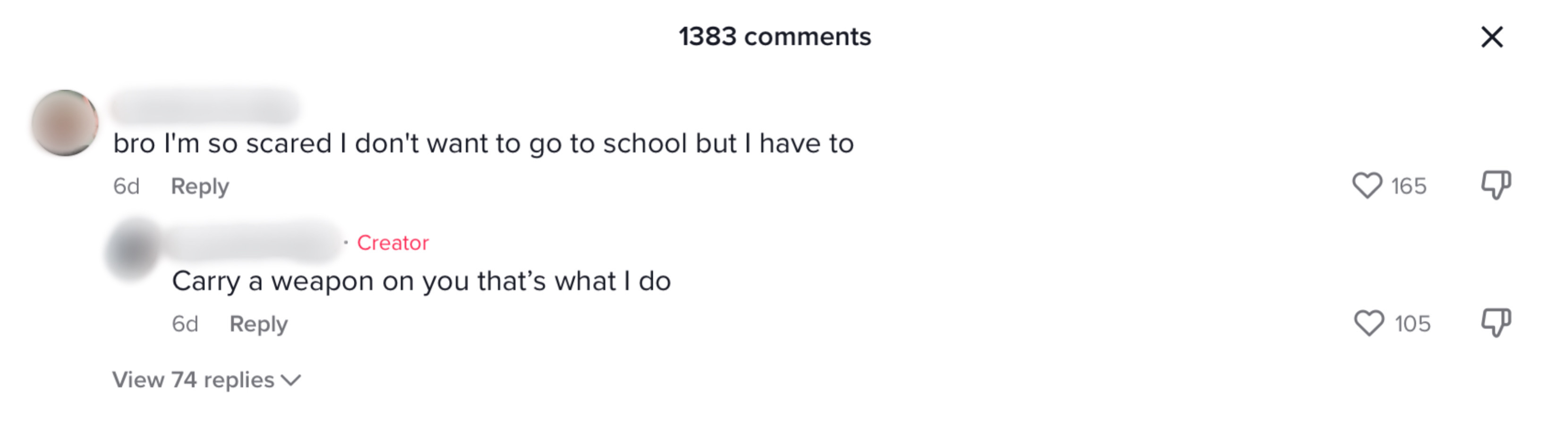The image size is (1568, 439).
Task: Expand View 74 replies
Action: tap(194, 380)
